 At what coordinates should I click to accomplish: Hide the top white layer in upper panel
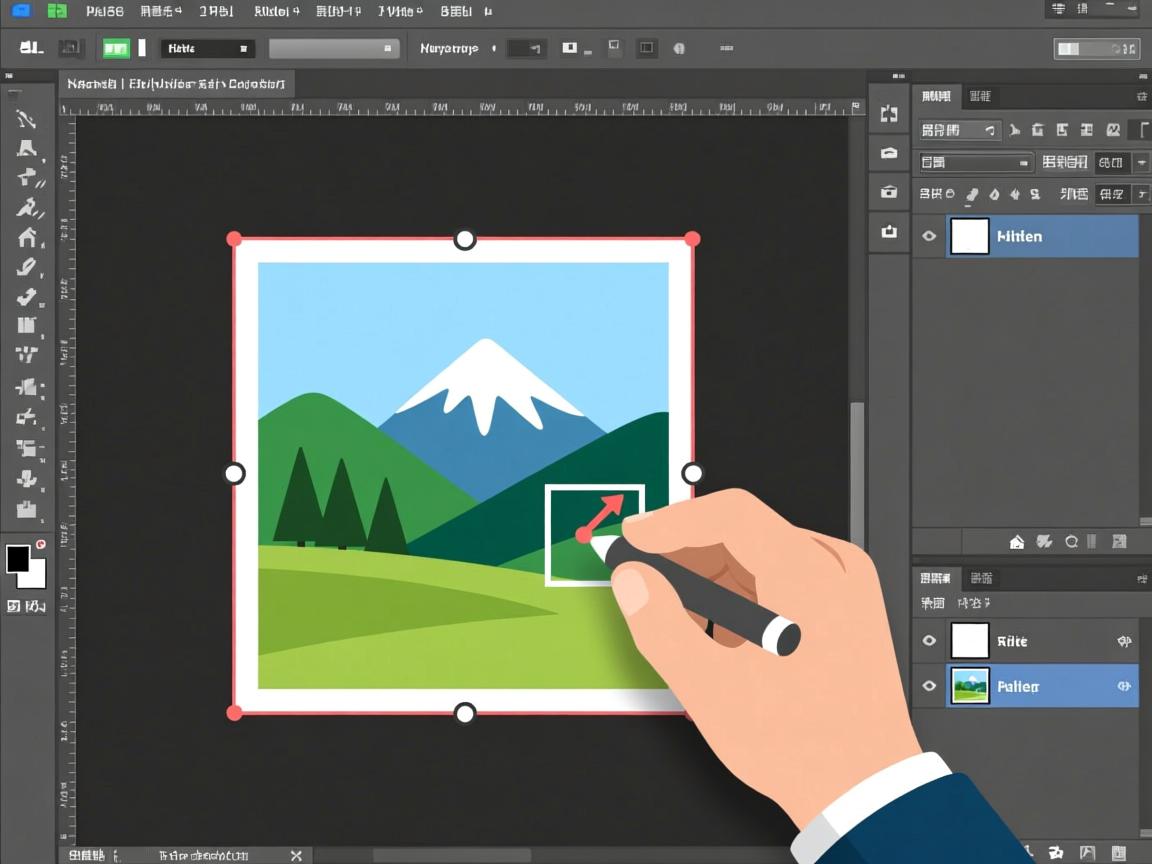pyautogui.click(x=929, y=236)
